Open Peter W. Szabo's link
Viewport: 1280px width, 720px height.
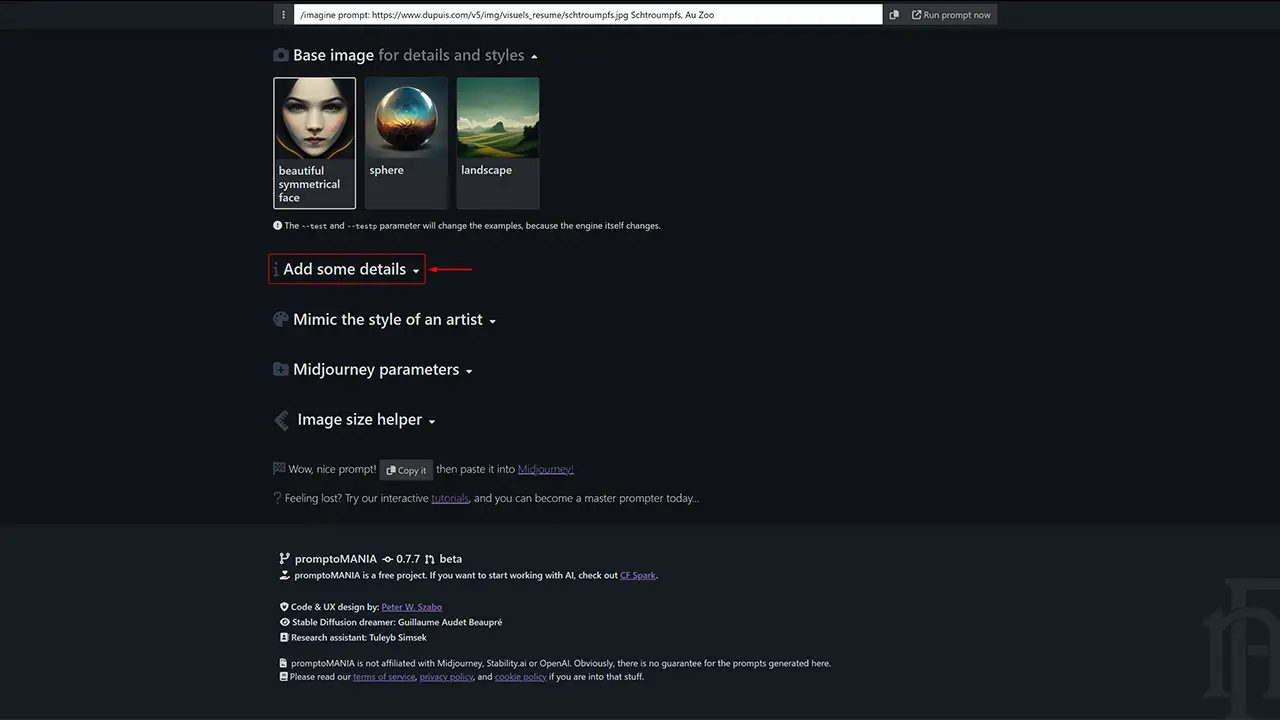click(411, 607)
